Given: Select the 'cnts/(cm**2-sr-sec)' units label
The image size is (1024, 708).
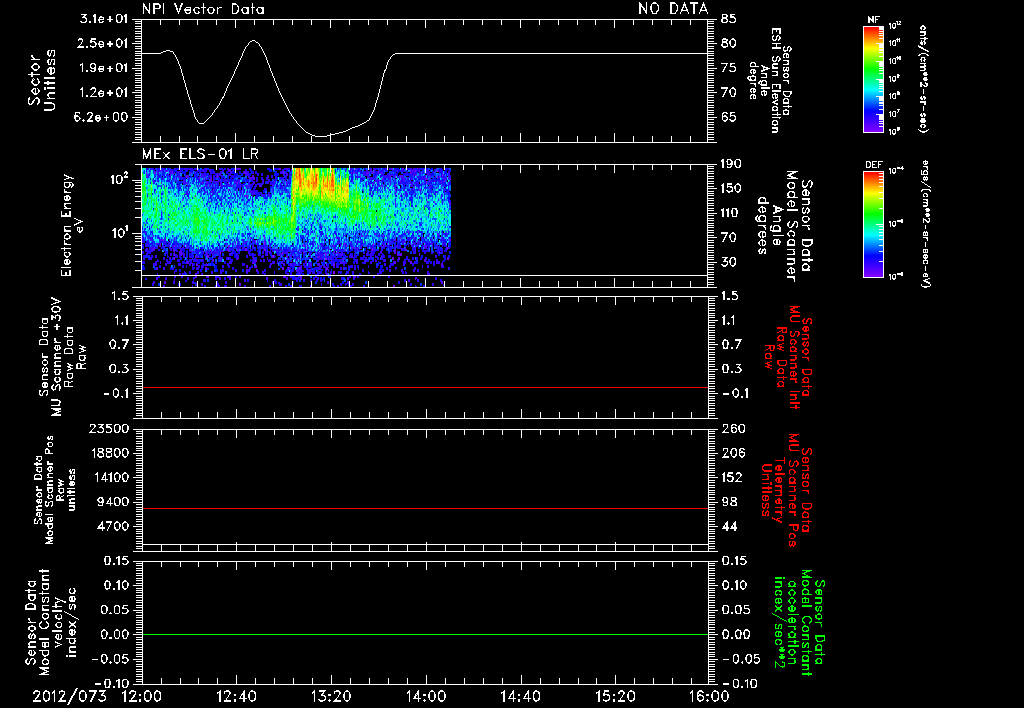Looking at the screenshot, I should [x=923, y=78].
